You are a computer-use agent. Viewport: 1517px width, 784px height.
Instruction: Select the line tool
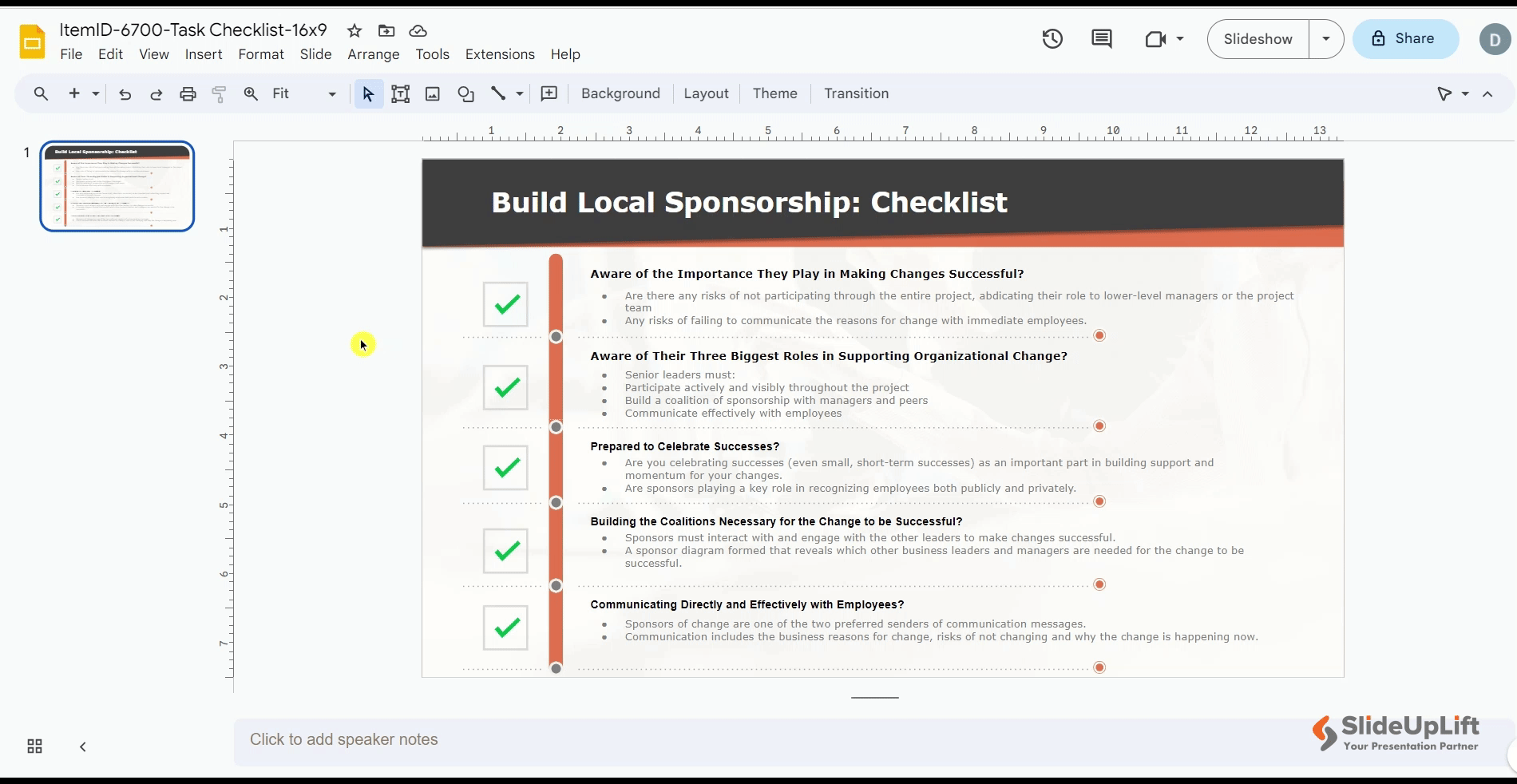click(498, 93)
